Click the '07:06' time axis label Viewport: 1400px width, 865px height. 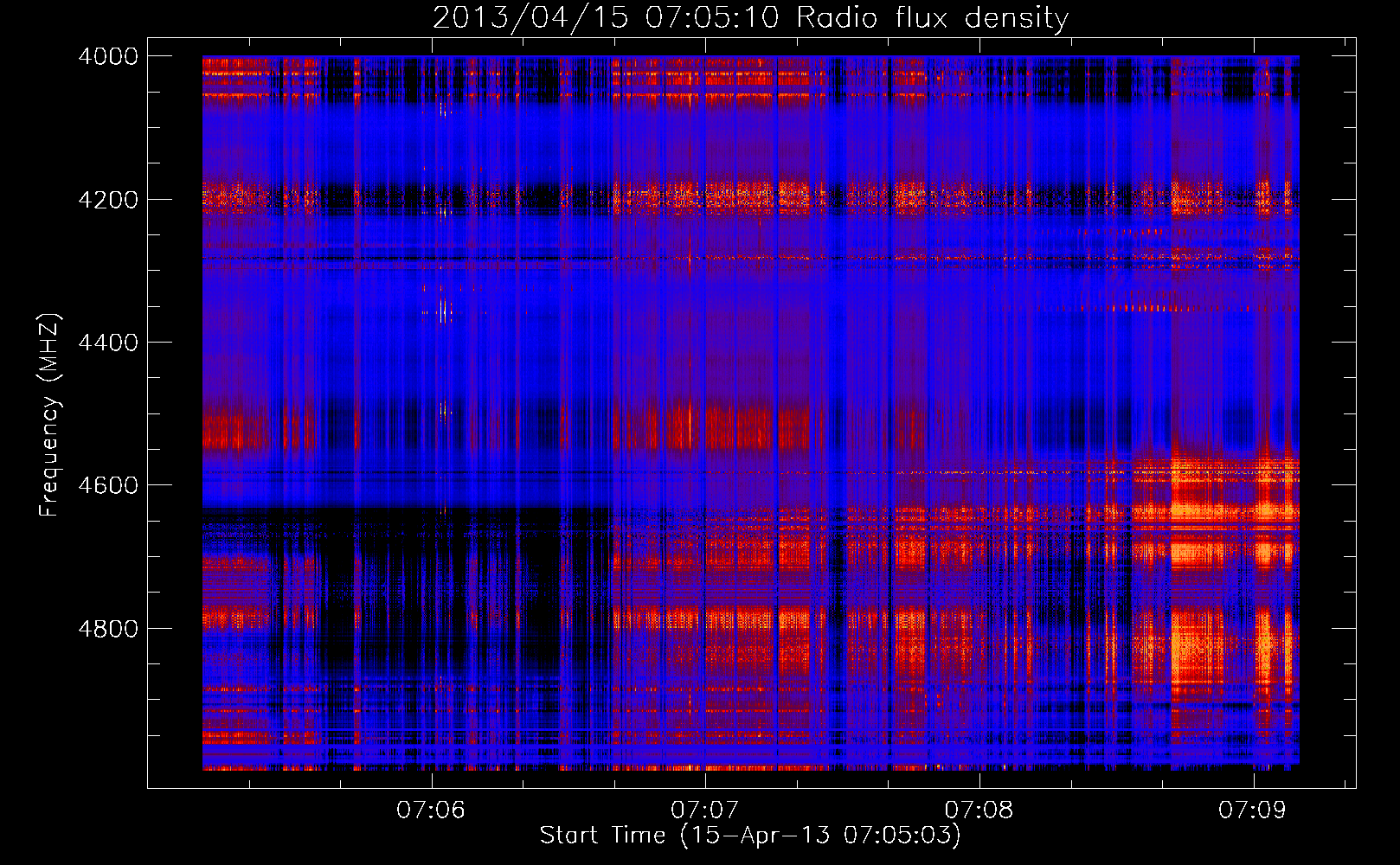click(431, 810)
